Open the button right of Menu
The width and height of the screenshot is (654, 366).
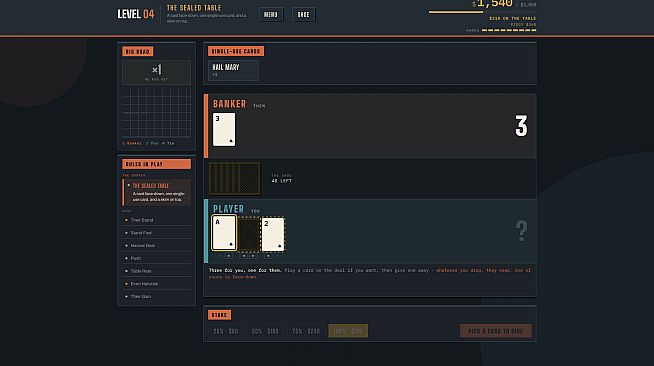coord(304,15)
